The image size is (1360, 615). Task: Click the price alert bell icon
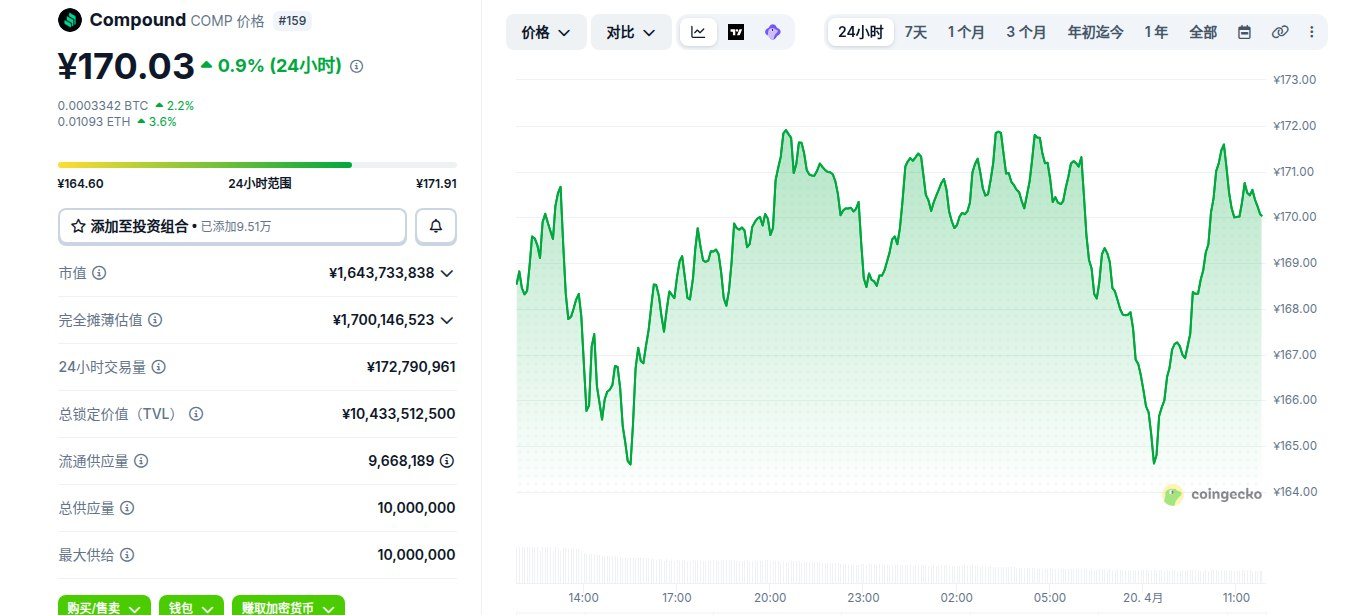(x=436, y=226)
